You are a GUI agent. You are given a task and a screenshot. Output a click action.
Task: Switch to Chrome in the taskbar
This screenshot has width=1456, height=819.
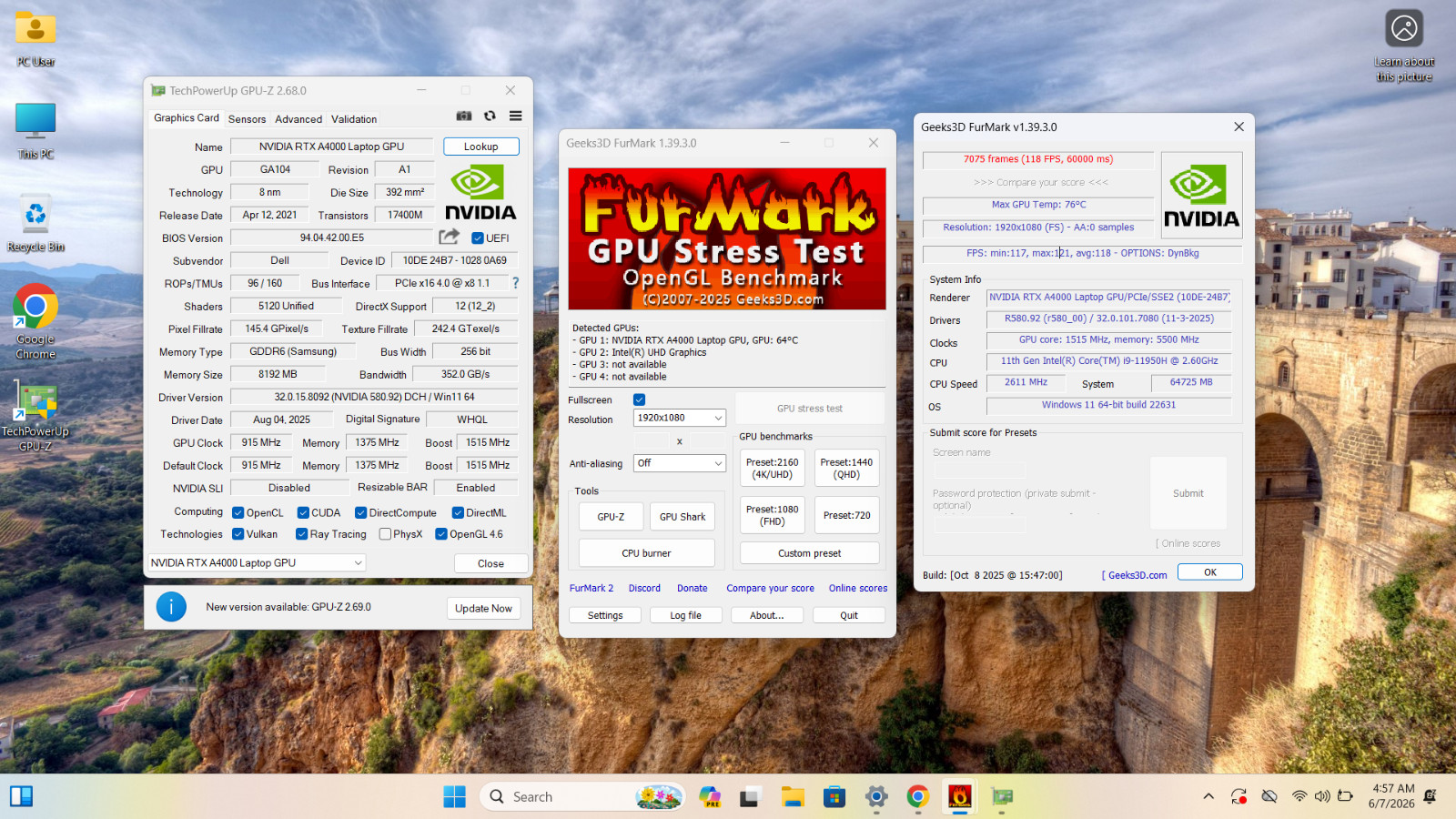click(x=918, y=797)
